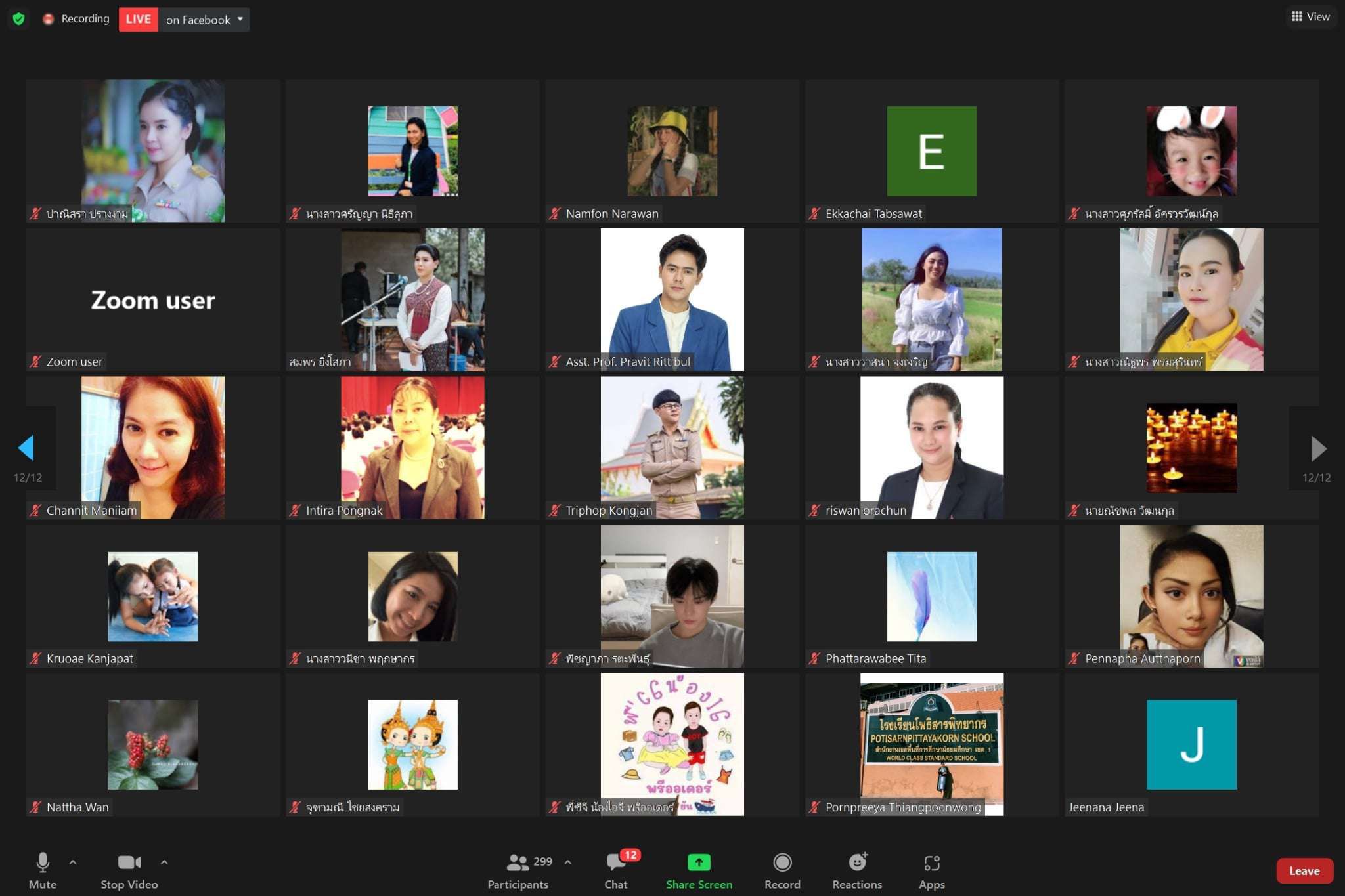1345x896 pixels.
Task: Click the red Leave button
Action: (x=1304, y=871)
